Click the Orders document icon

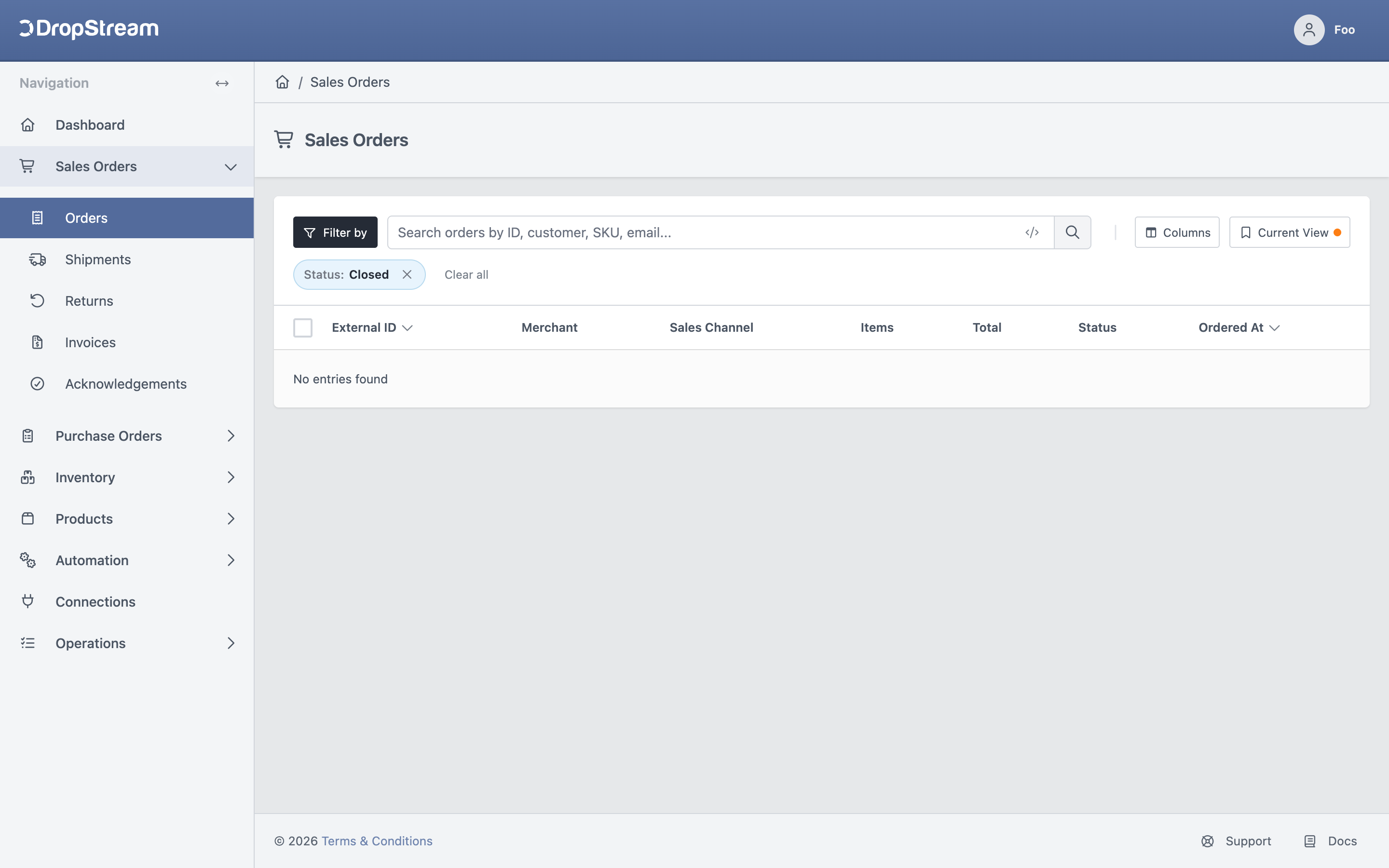[37, 218]
